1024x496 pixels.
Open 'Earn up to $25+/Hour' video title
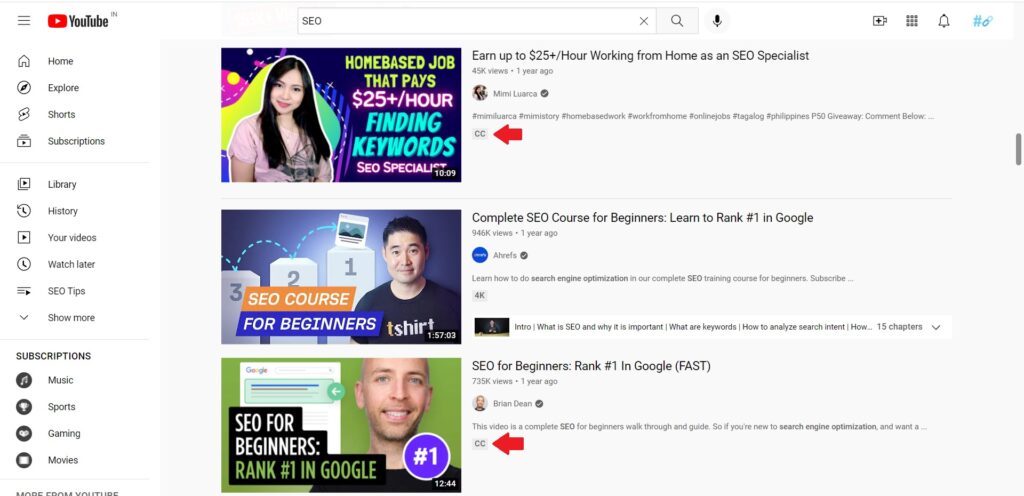640,56
